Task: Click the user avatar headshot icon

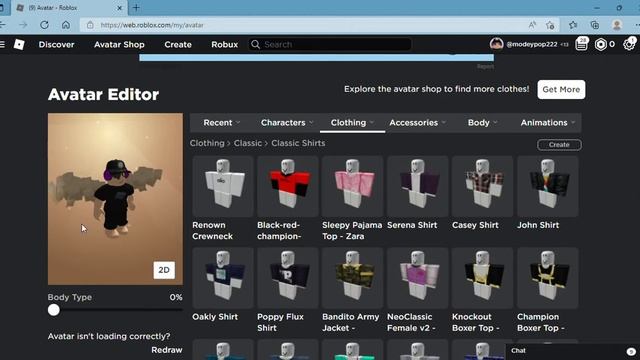Action: tap(496, 44)
